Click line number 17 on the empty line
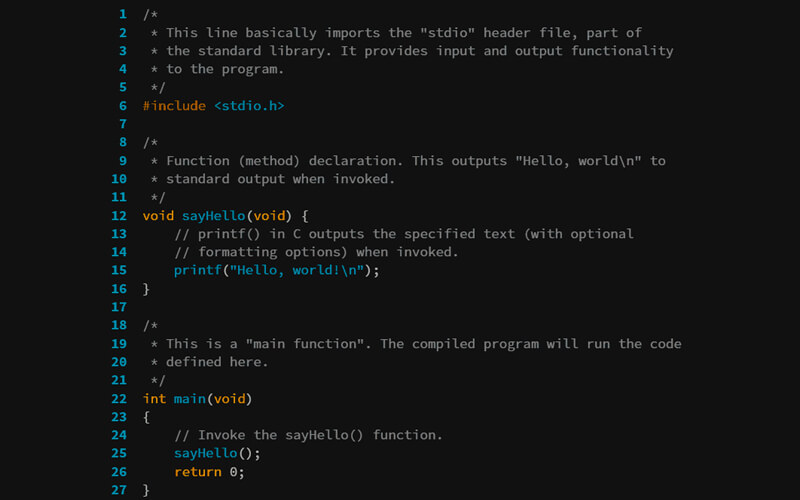 (x=119, y=307)
